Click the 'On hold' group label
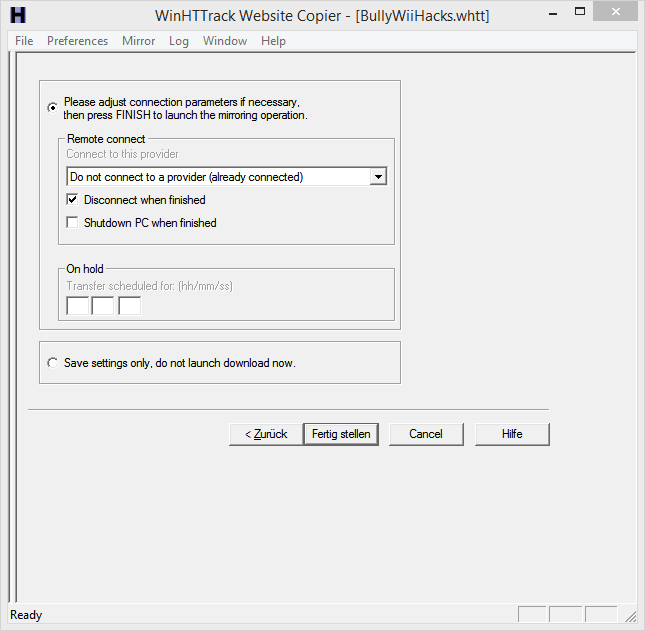The image size is (645, 631). pos(85,269)
